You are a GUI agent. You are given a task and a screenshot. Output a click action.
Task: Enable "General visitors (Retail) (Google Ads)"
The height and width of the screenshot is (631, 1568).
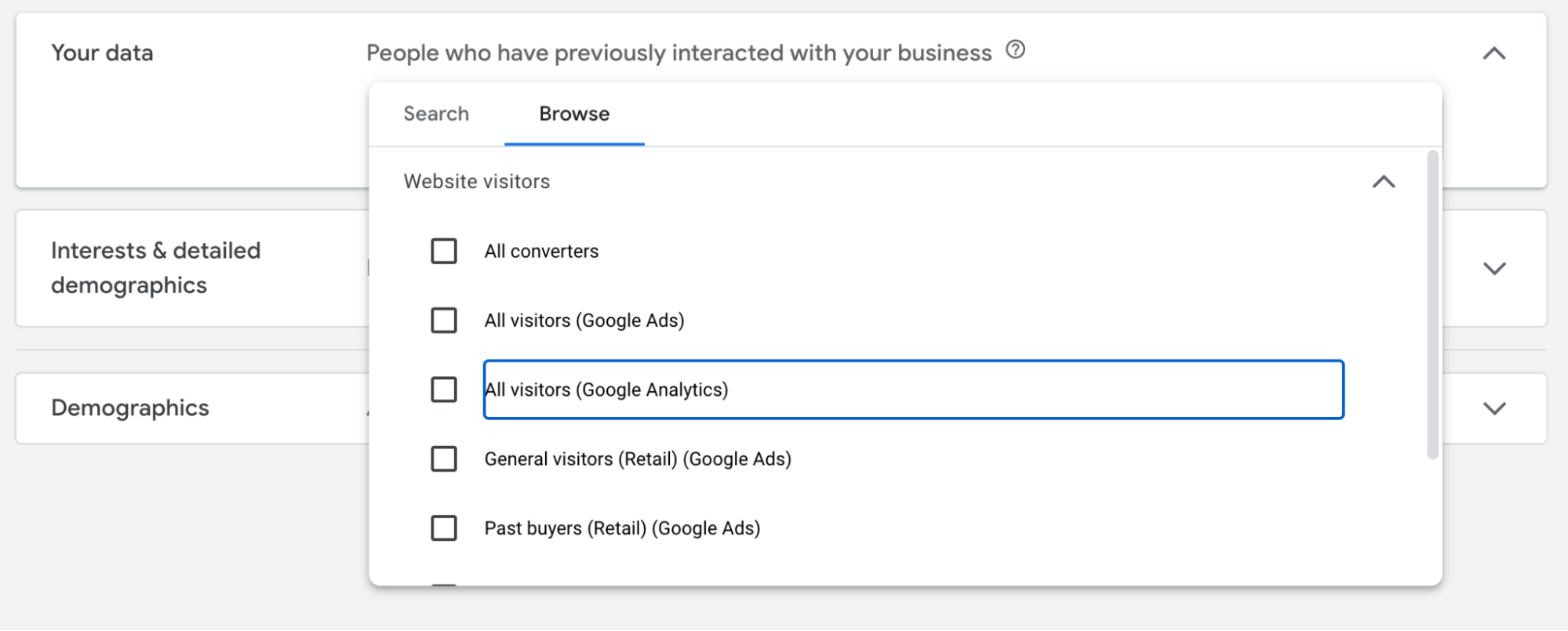coord(444,459)
